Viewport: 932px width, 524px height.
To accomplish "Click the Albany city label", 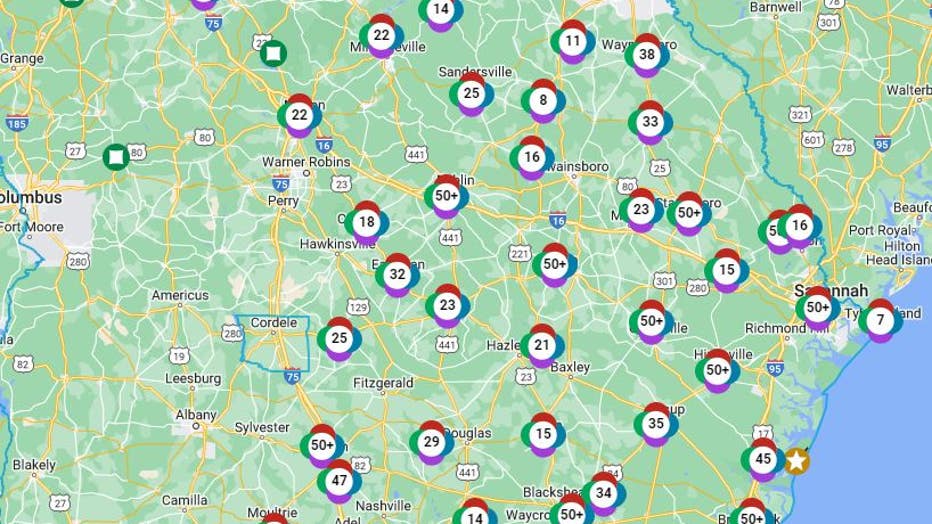I will (196, 415).
